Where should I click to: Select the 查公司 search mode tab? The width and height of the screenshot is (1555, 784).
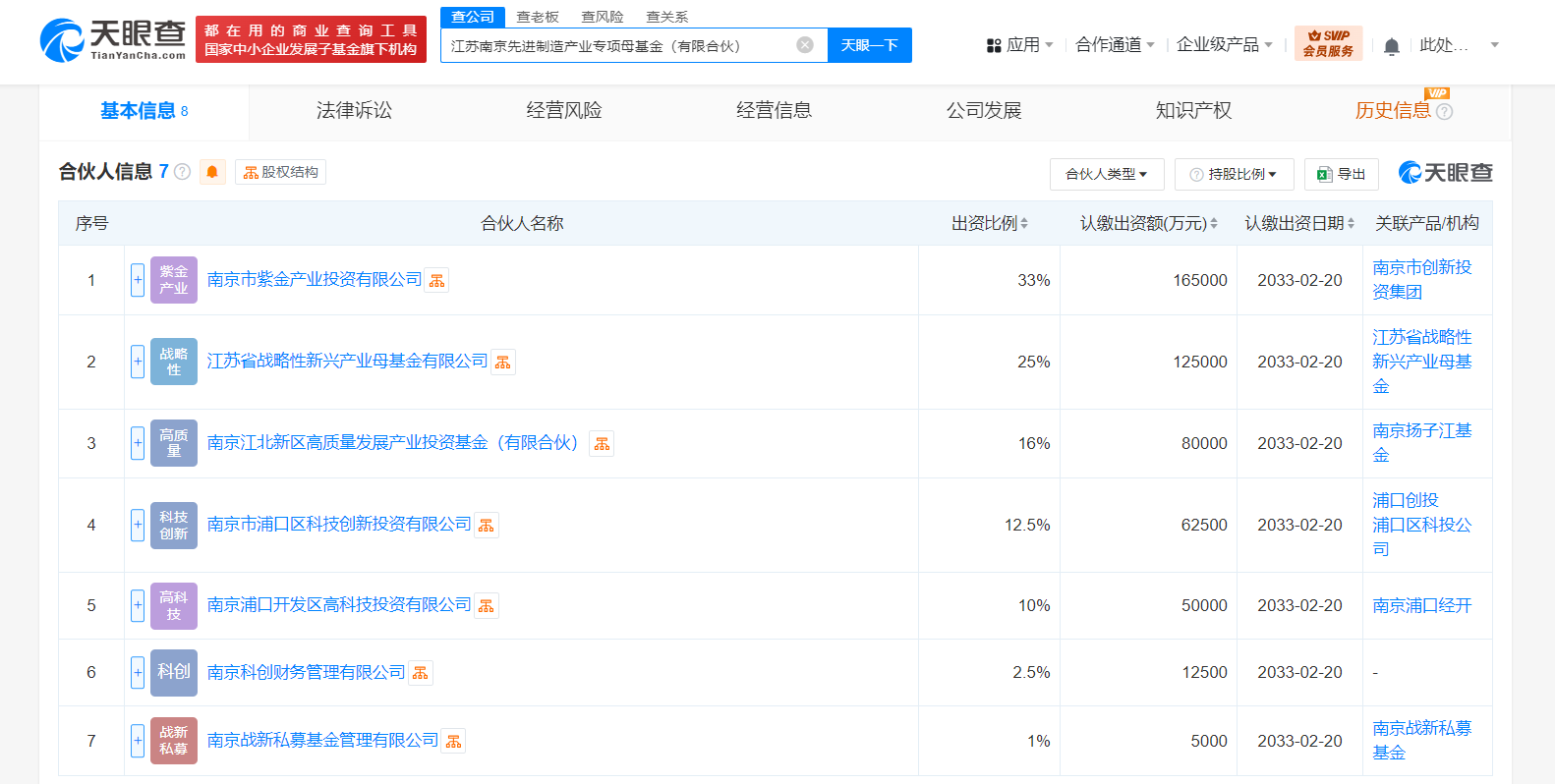[x=473, y=17]
